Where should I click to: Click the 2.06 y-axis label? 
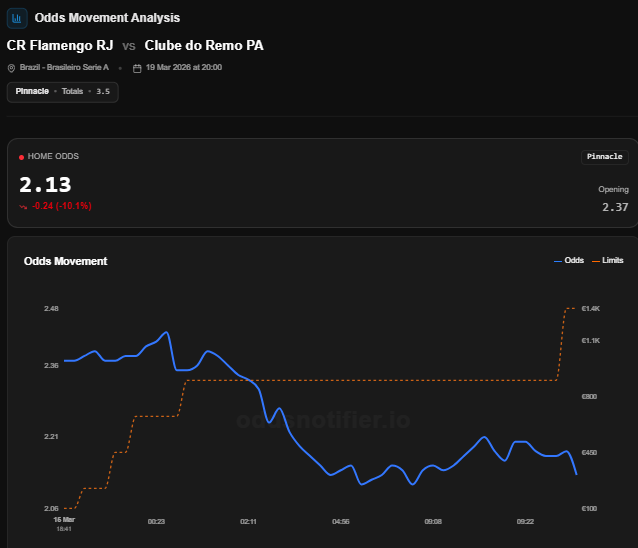tap(51, 509)
